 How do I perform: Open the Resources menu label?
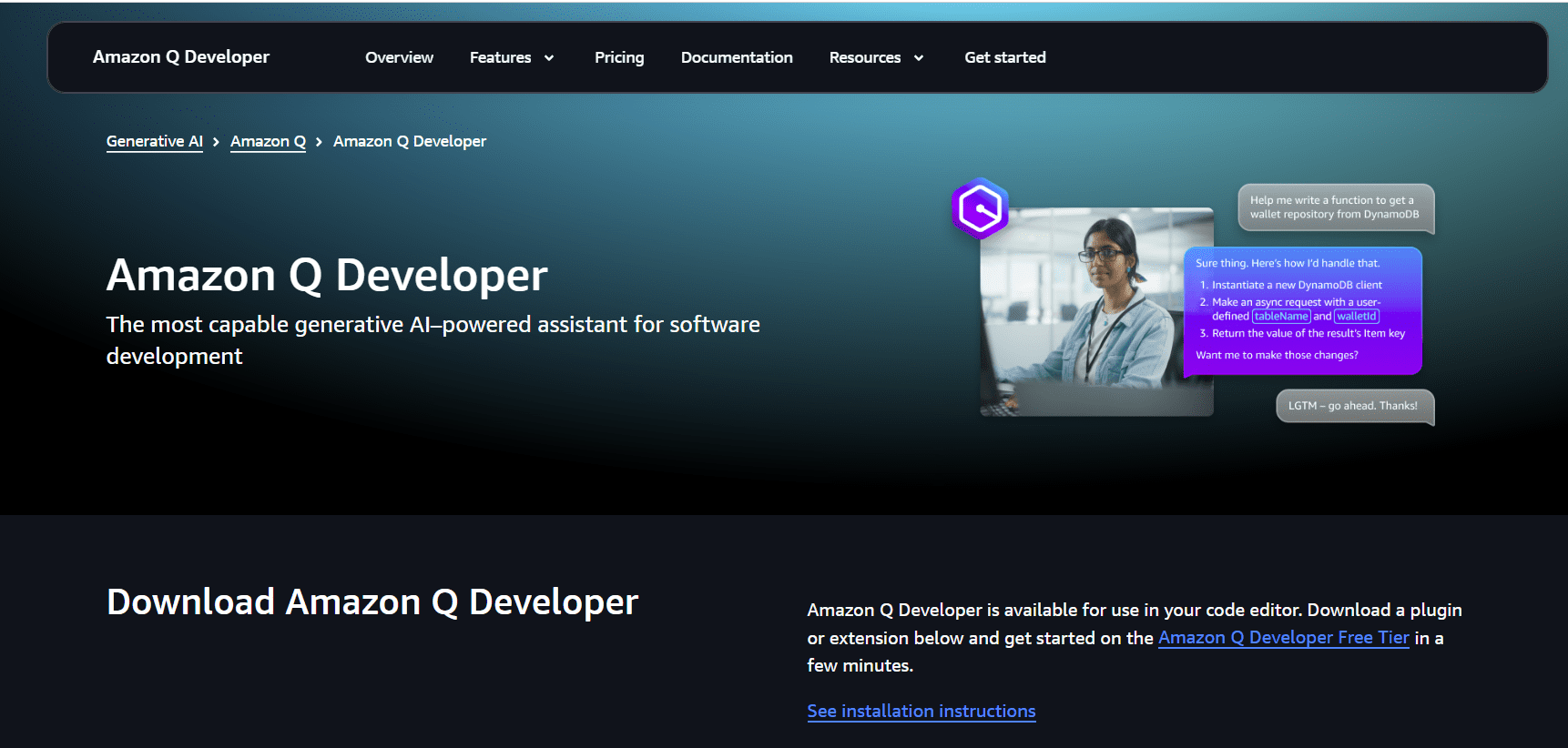[865, 57]
